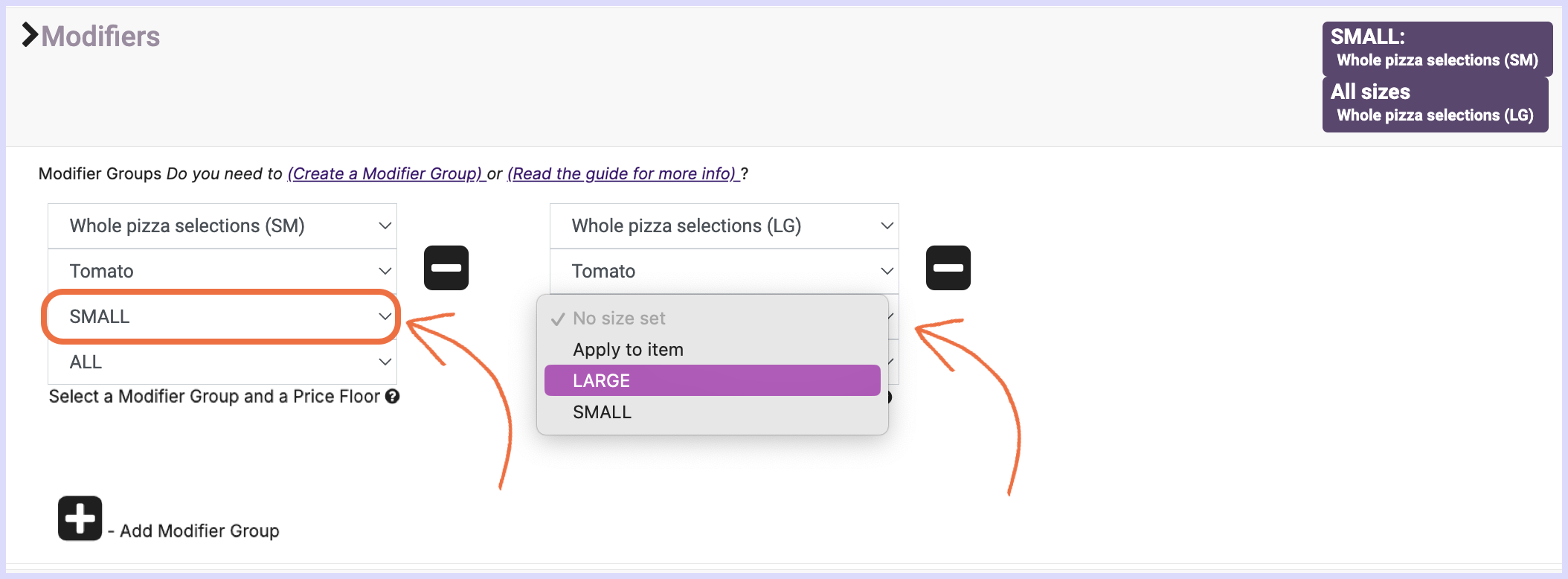The width and height of the screenshot is (1568, 579).
Task: Click the SMALL: Whole pizza selections (SM) badge
Action: pyautogui.click(x=1437, y=48)
